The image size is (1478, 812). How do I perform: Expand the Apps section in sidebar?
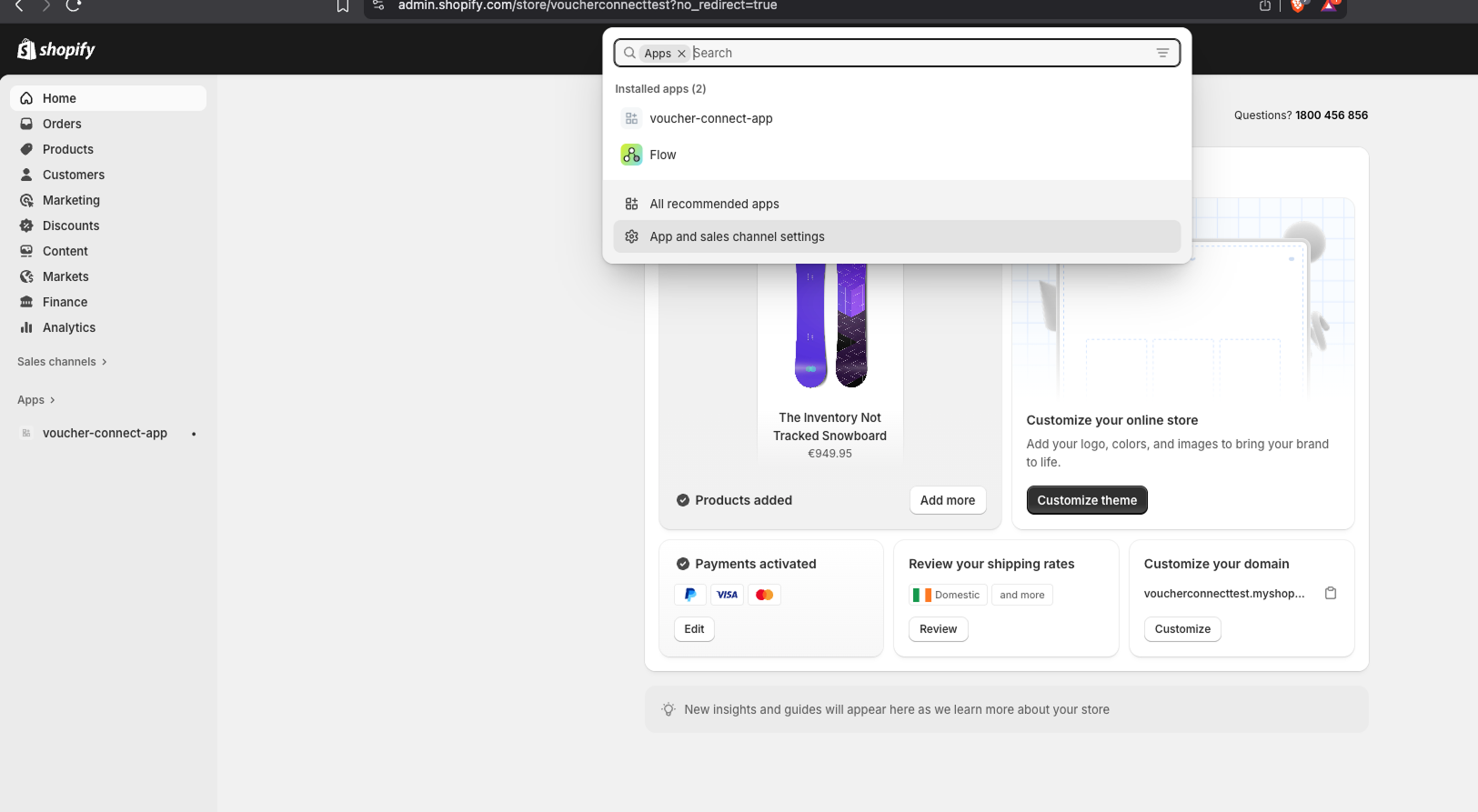(36, 400)
